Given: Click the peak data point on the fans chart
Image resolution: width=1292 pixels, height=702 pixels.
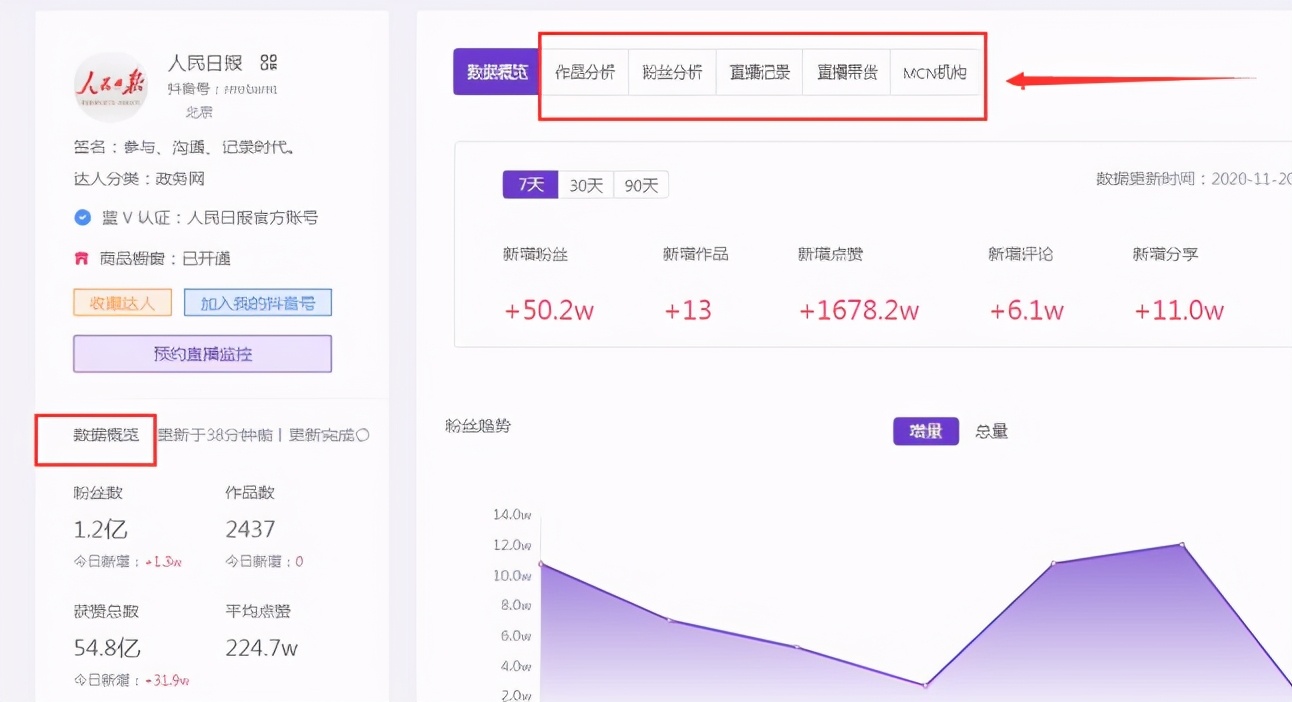Looking at the screenshot, I should pyautogui.click(x=1182, y=545).
